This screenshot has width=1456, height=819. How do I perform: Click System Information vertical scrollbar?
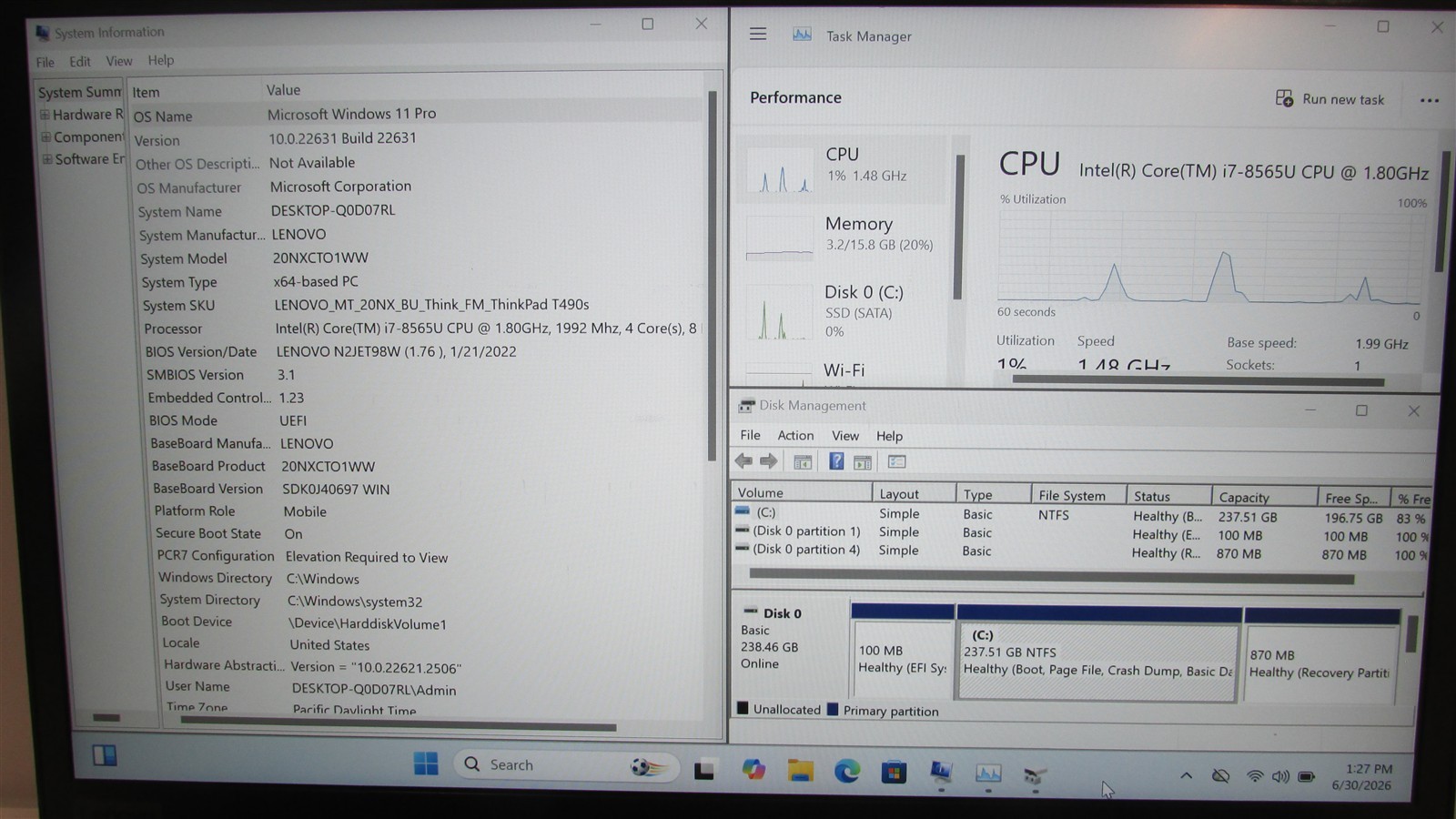[x=712, y=275]
